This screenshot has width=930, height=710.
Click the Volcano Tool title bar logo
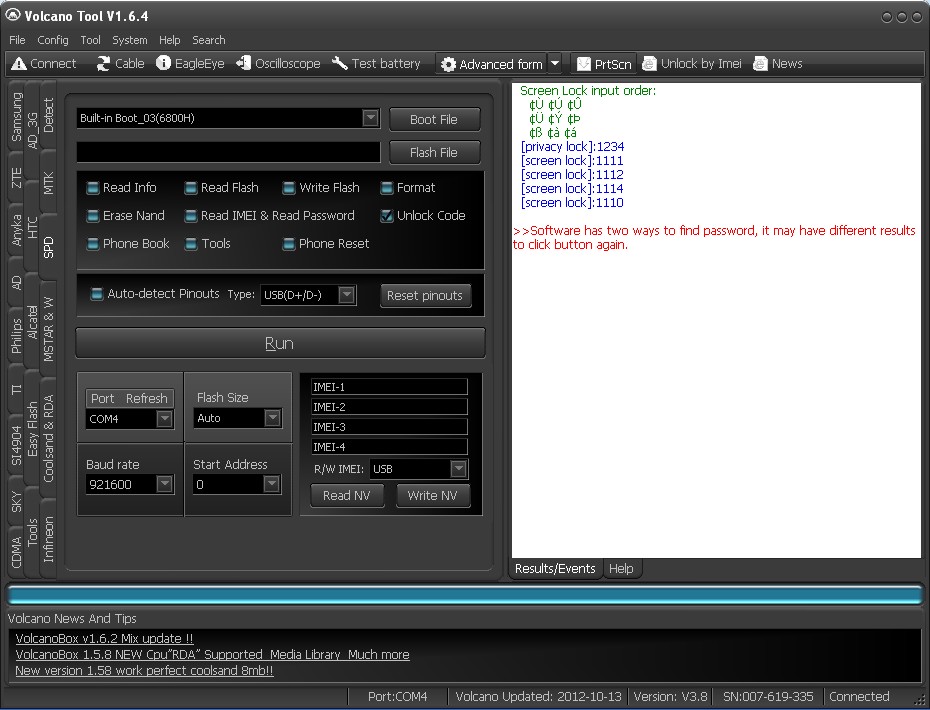[x=12, y=15]
